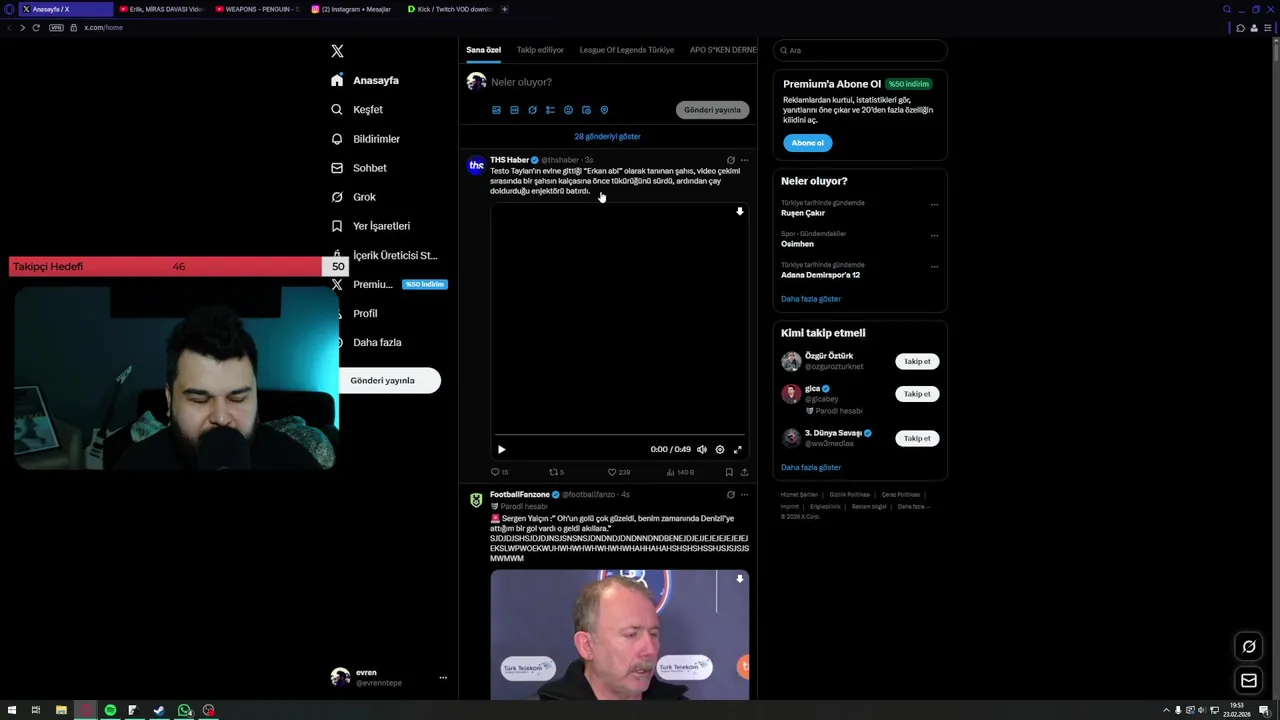This screenshot has width=1280, height=720.
Task: Open more options on FootballFanzone post
Action: (744, 494)
